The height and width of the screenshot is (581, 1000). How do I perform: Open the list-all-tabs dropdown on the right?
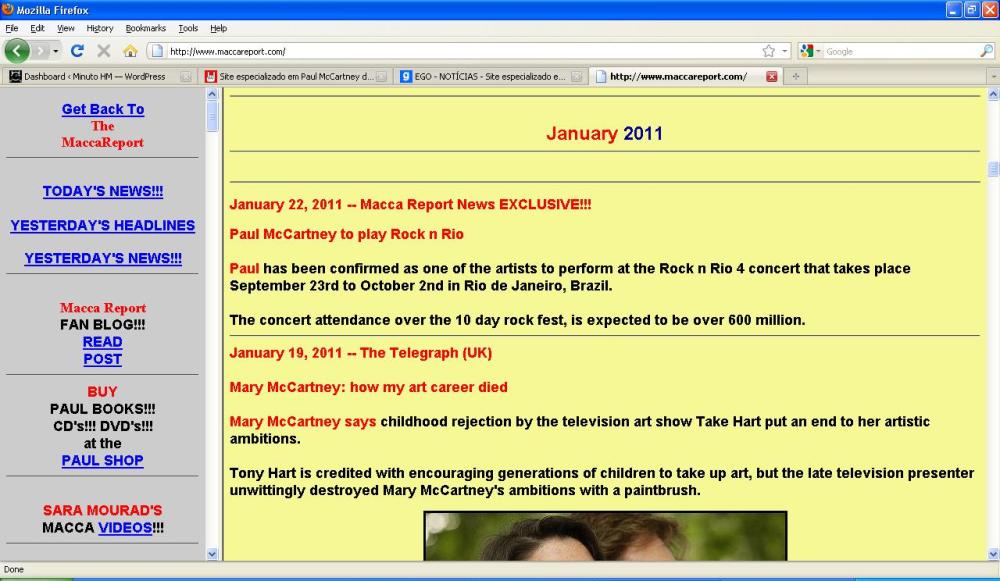tap(992, 75)
